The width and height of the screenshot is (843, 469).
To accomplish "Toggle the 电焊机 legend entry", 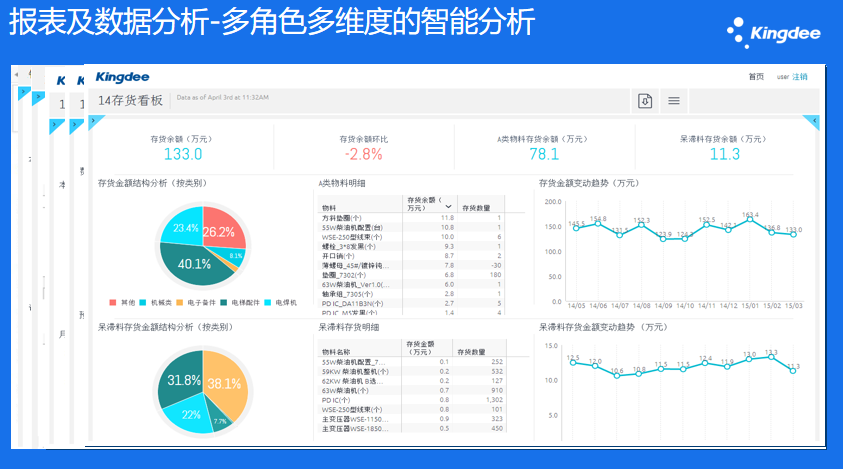I will (280, 302).
